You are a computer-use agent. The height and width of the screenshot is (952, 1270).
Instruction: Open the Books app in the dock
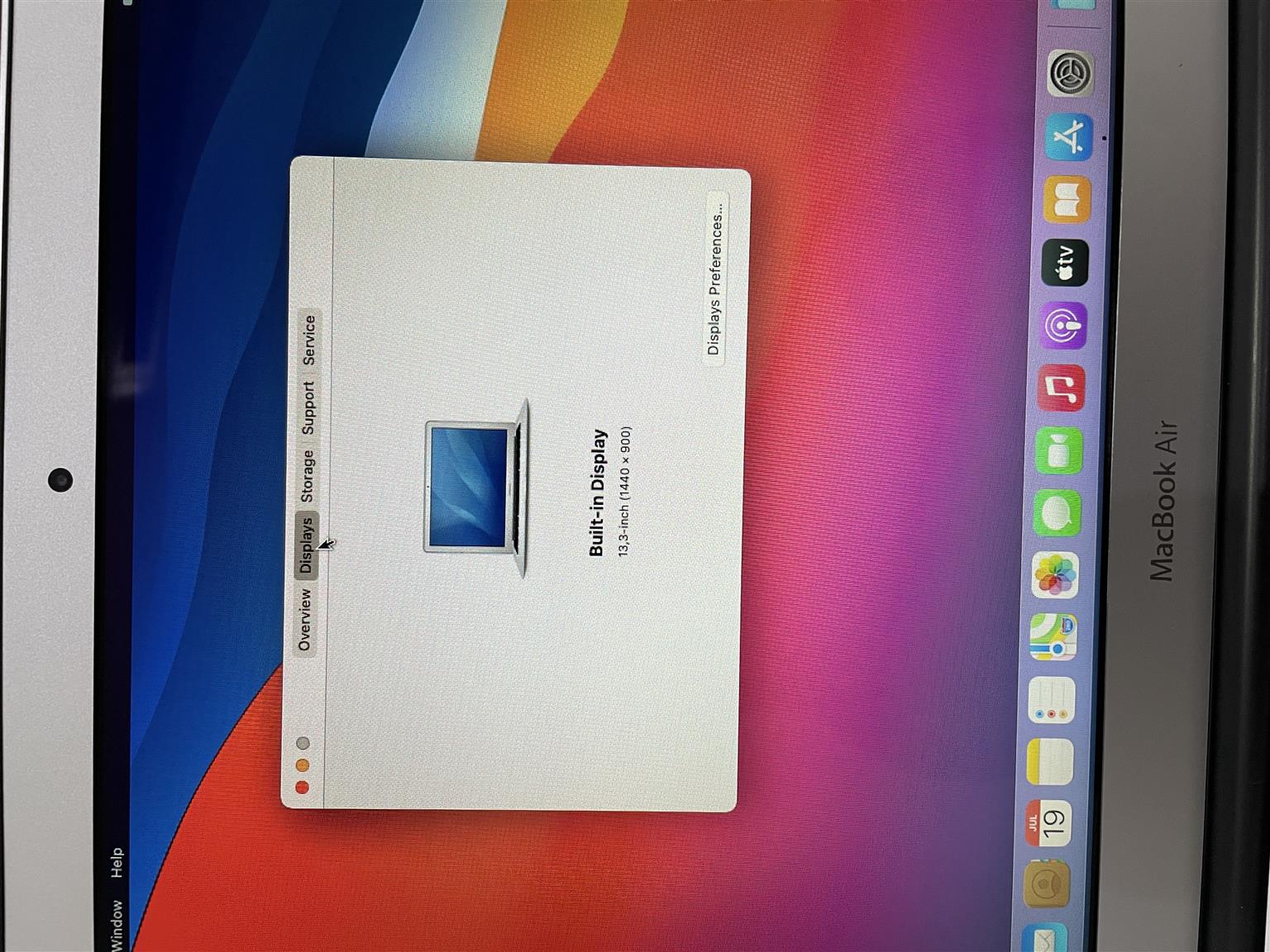(1067, 200)
